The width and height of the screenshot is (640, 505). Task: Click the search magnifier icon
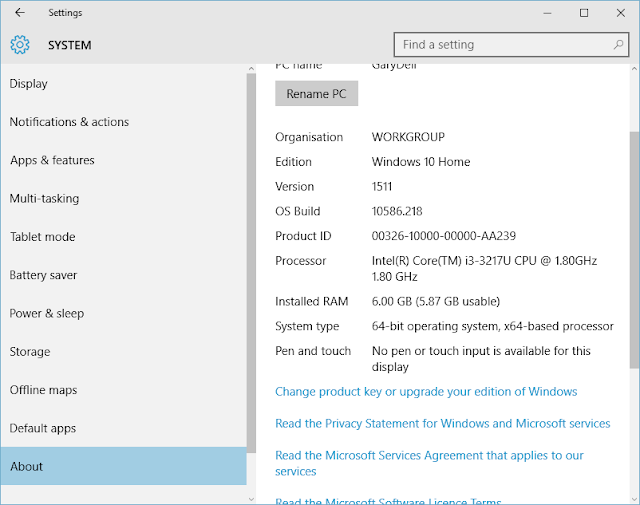pos(620,45)
